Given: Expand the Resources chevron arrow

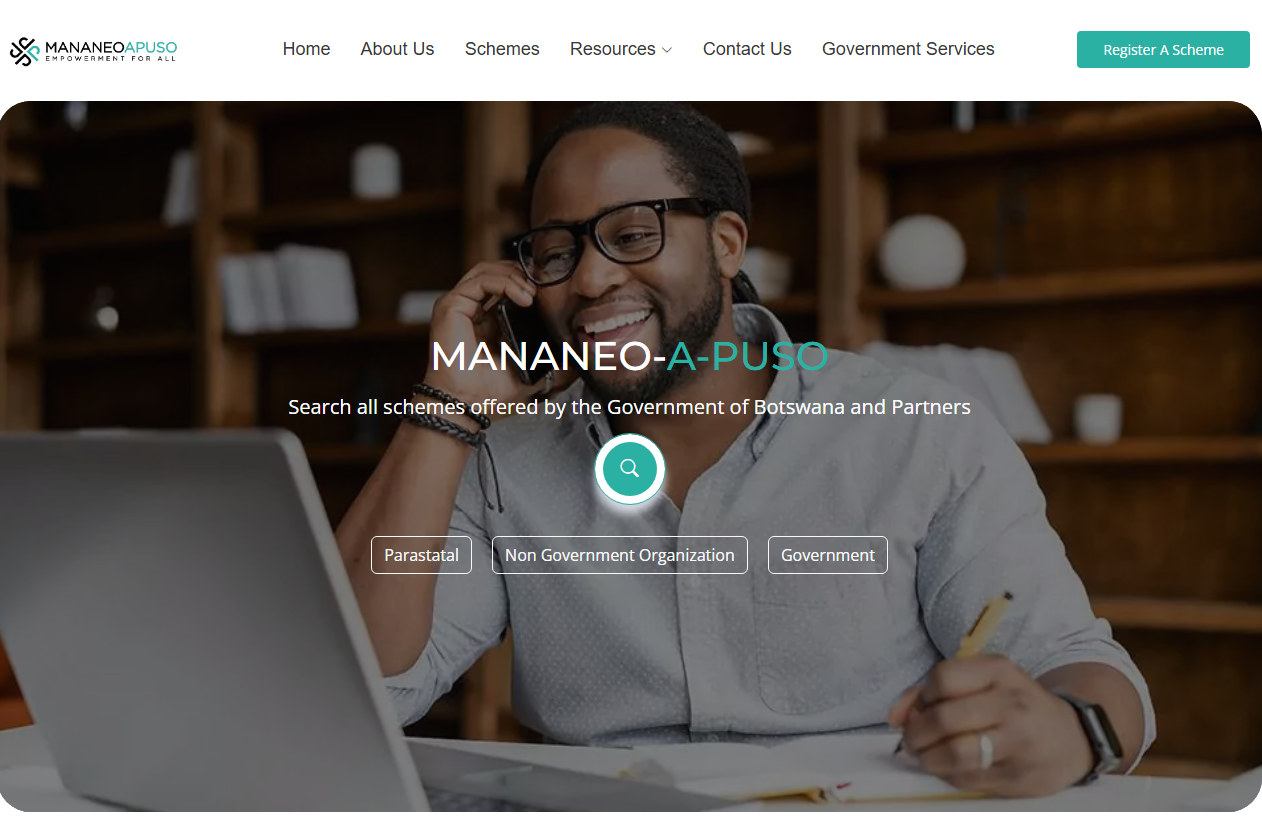Looking at the screenshot, I should click(x=667, y=50).
